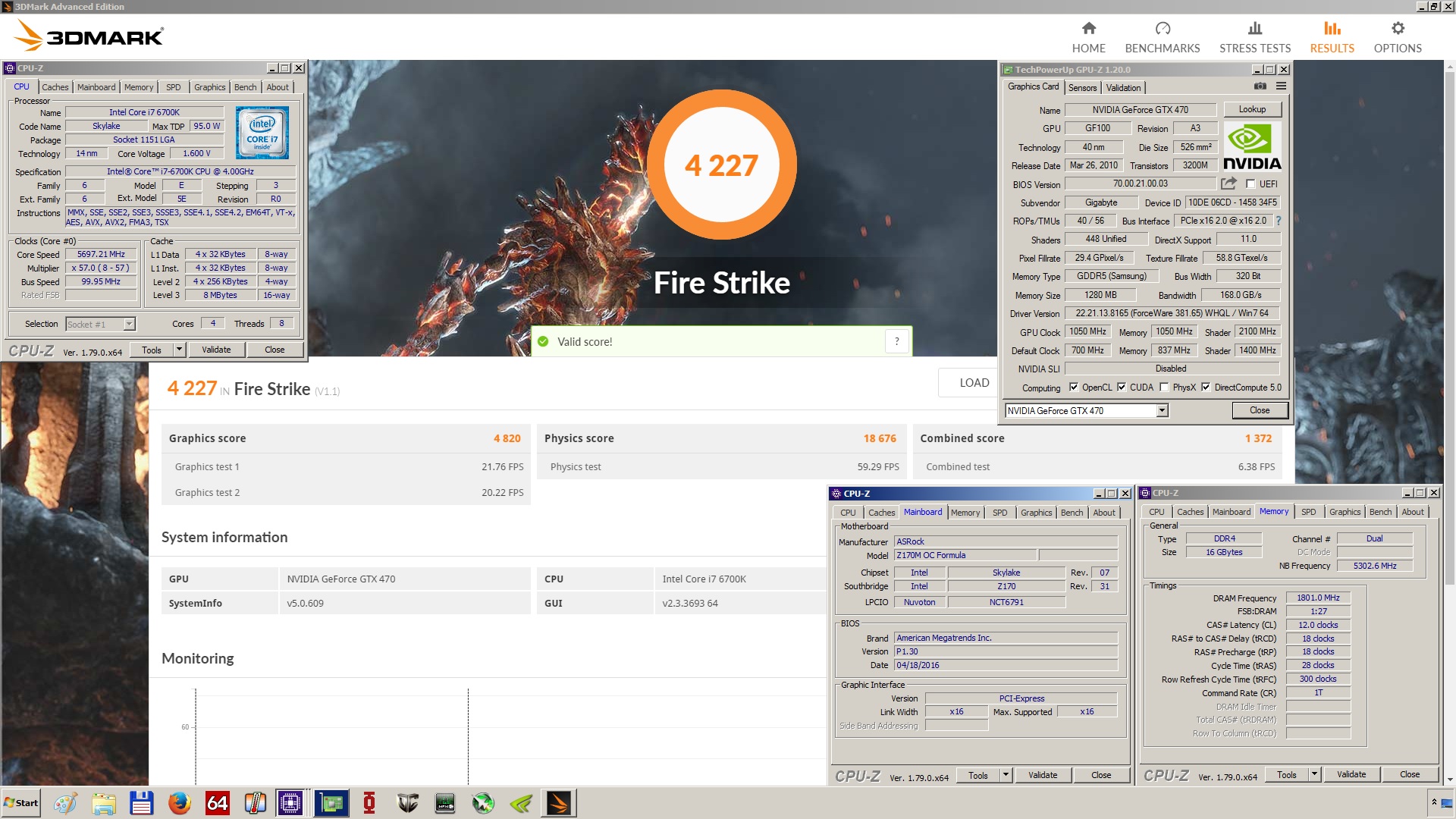Screen dimensions: 1456x819
Task: Open the 3DMark Home page
Action: (1088, 37)
